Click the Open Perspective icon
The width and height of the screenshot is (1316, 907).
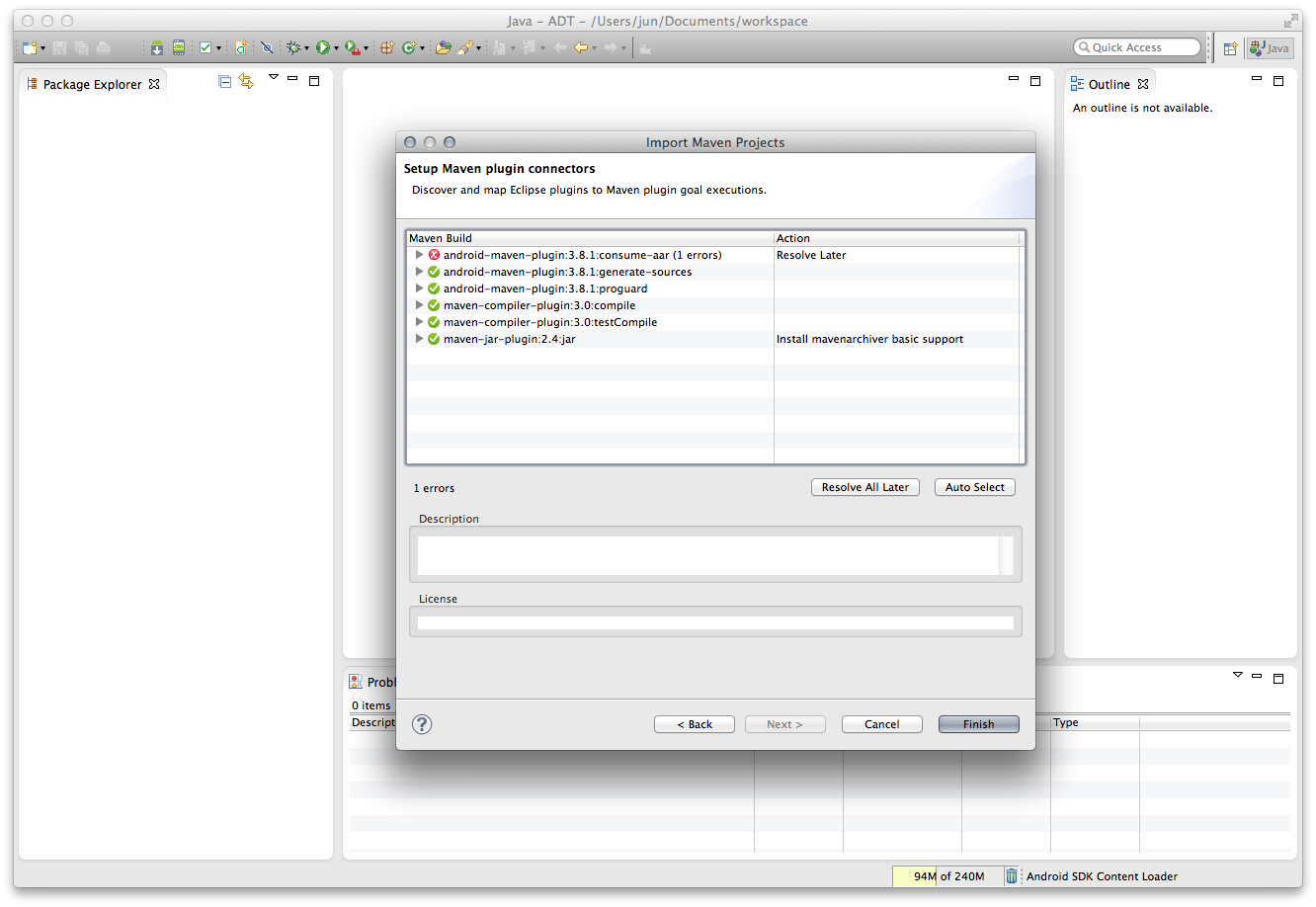1230,47
